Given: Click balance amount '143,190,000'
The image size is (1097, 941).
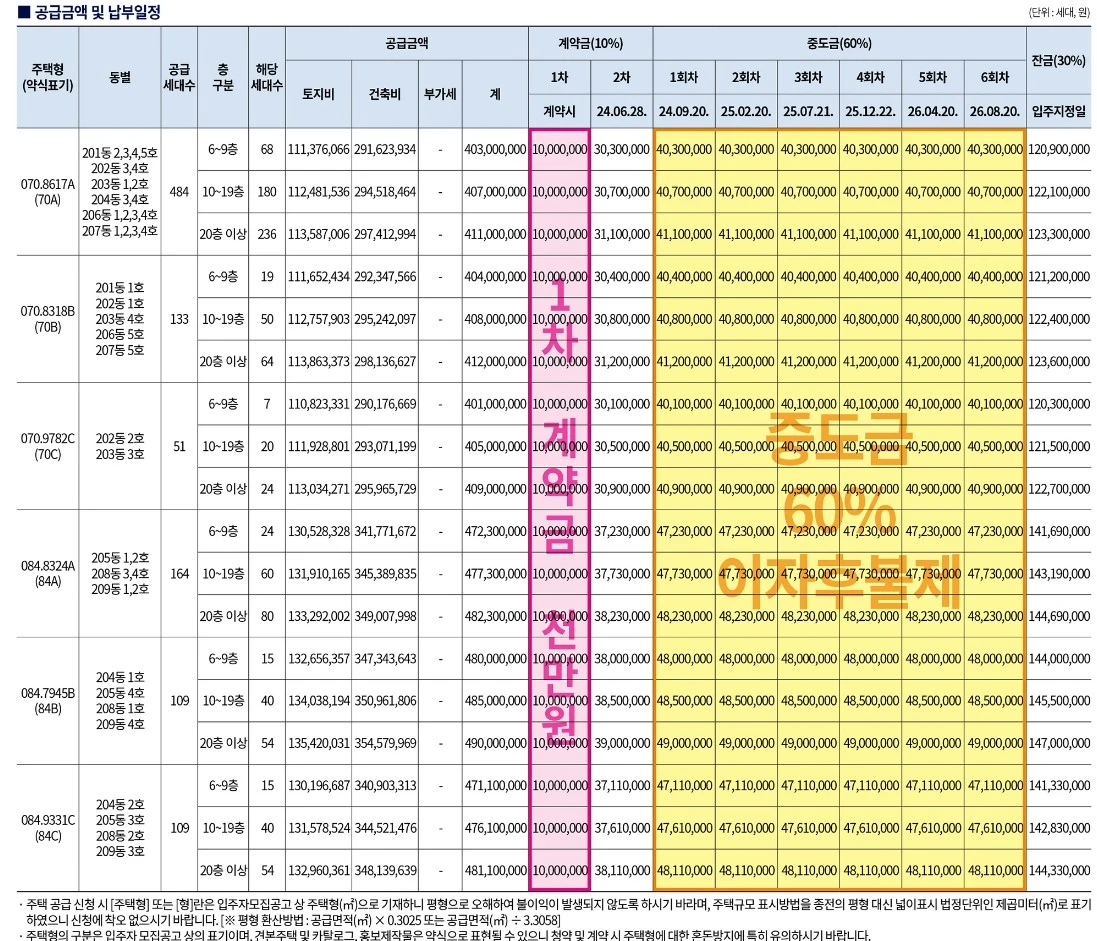Looking at the screenshot, I should pyautogui.click(x=1059, y=574).
